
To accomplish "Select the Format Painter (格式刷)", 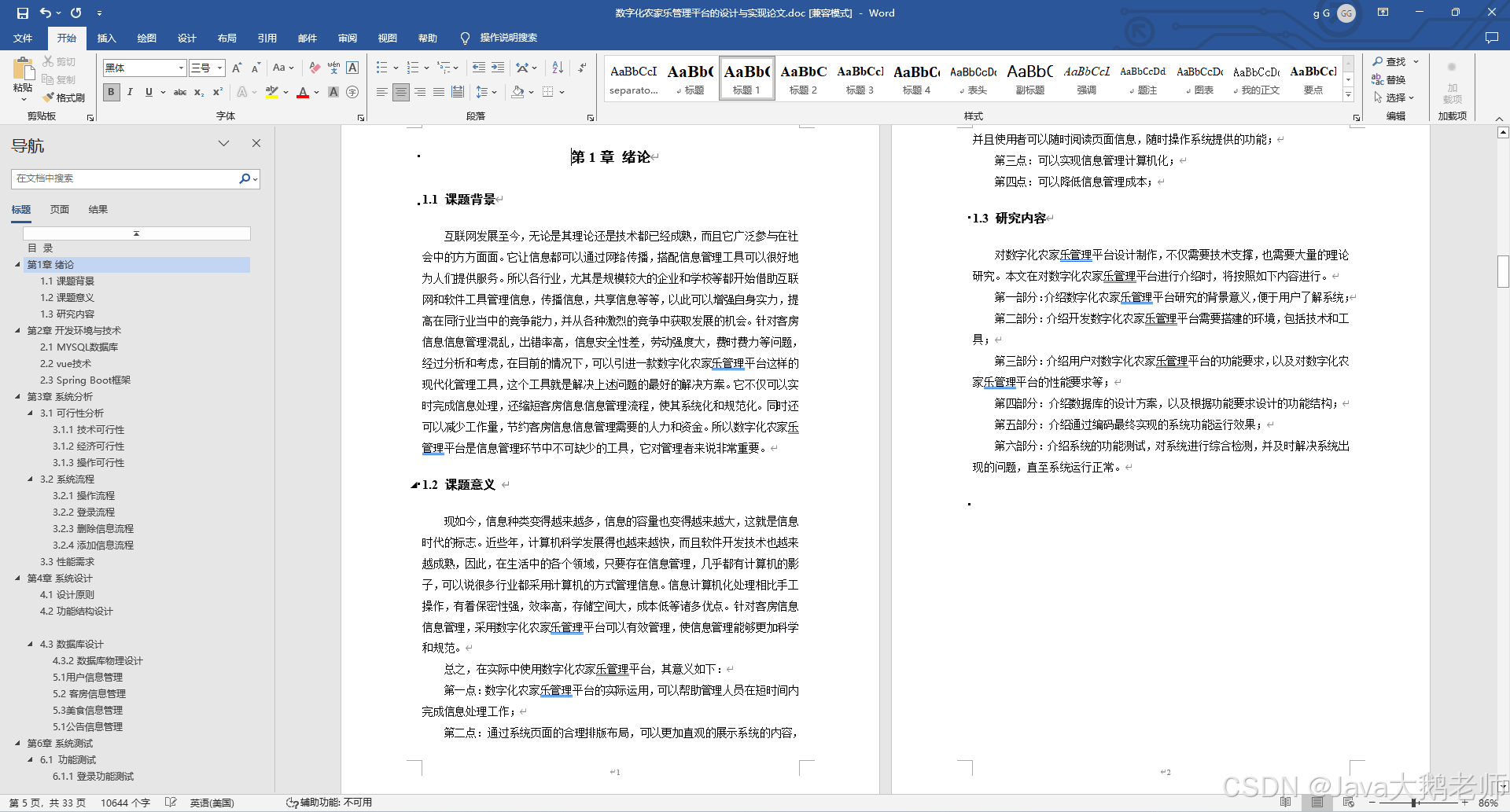I will coord(64,97).
